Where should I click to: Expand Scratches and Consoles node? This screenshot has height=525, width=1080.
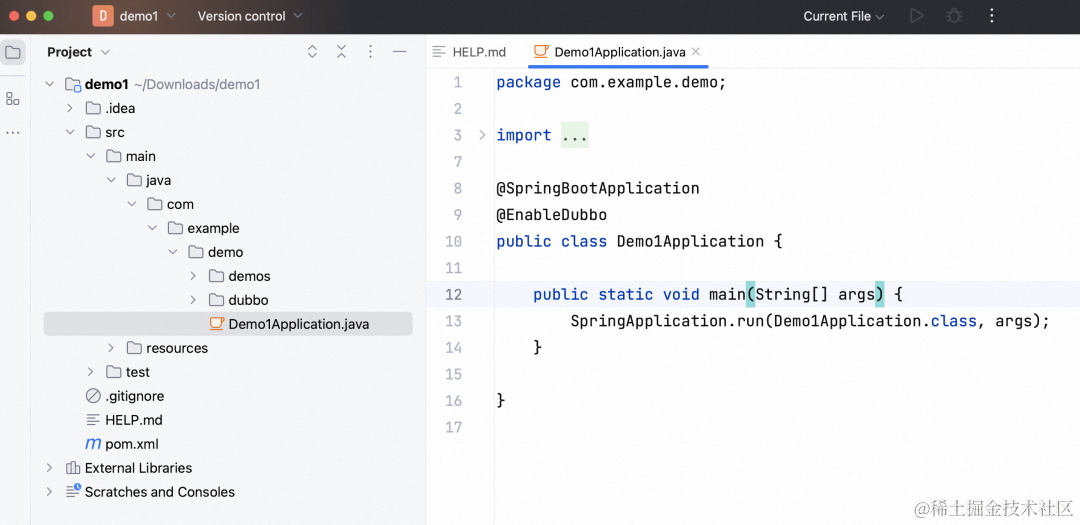point(50,492)
